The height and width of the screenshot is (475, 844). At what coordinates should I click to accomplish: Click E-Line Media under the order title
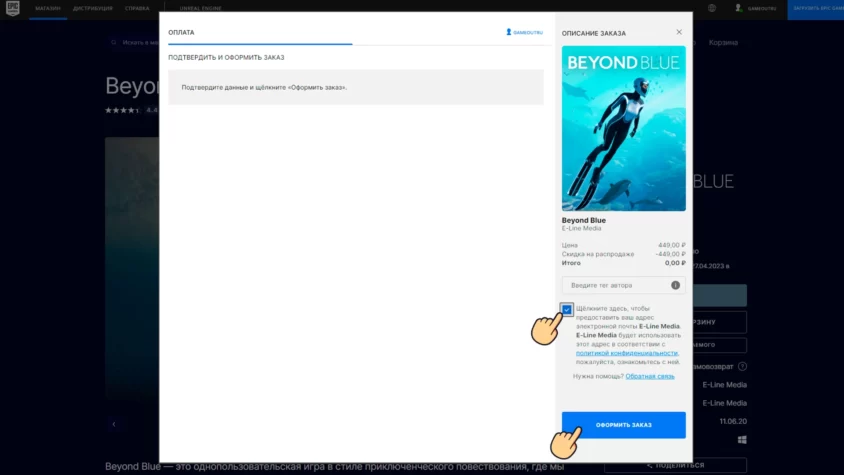[x=581, y=228]
